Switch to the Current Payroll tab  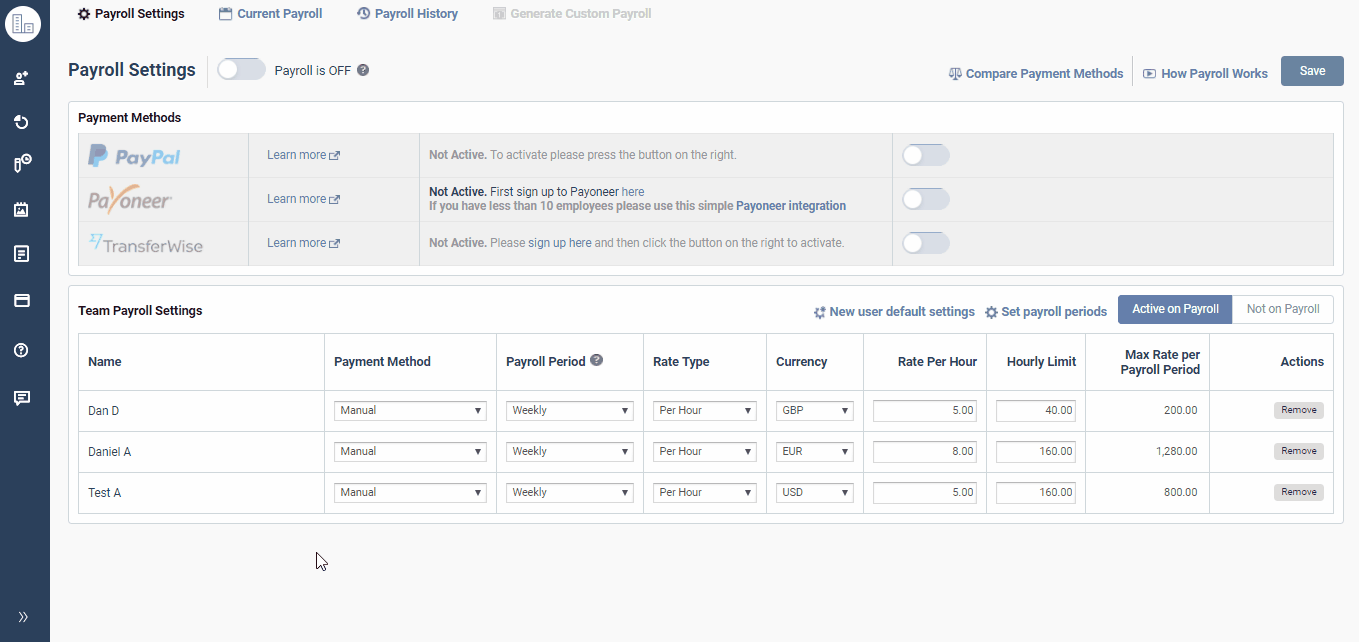coord(270,13)
